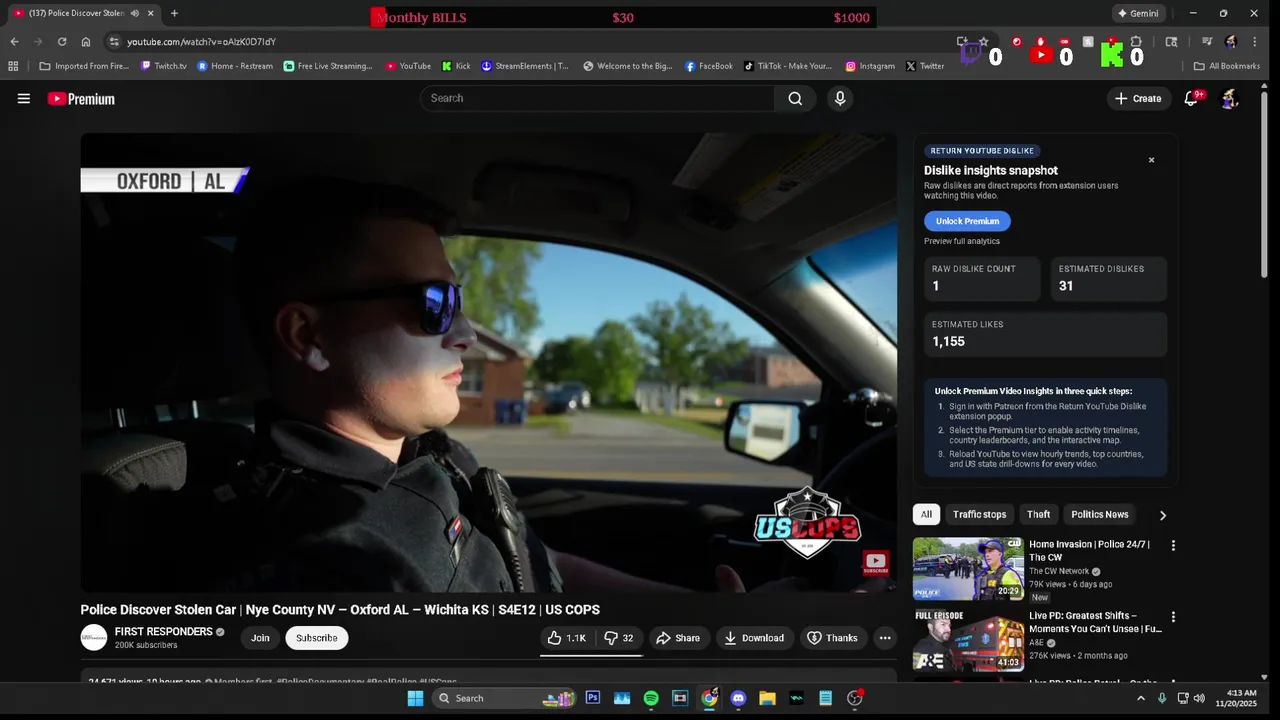
Task: Open Chrome extensions puzzle icon
Action: tap(1136, 42)
